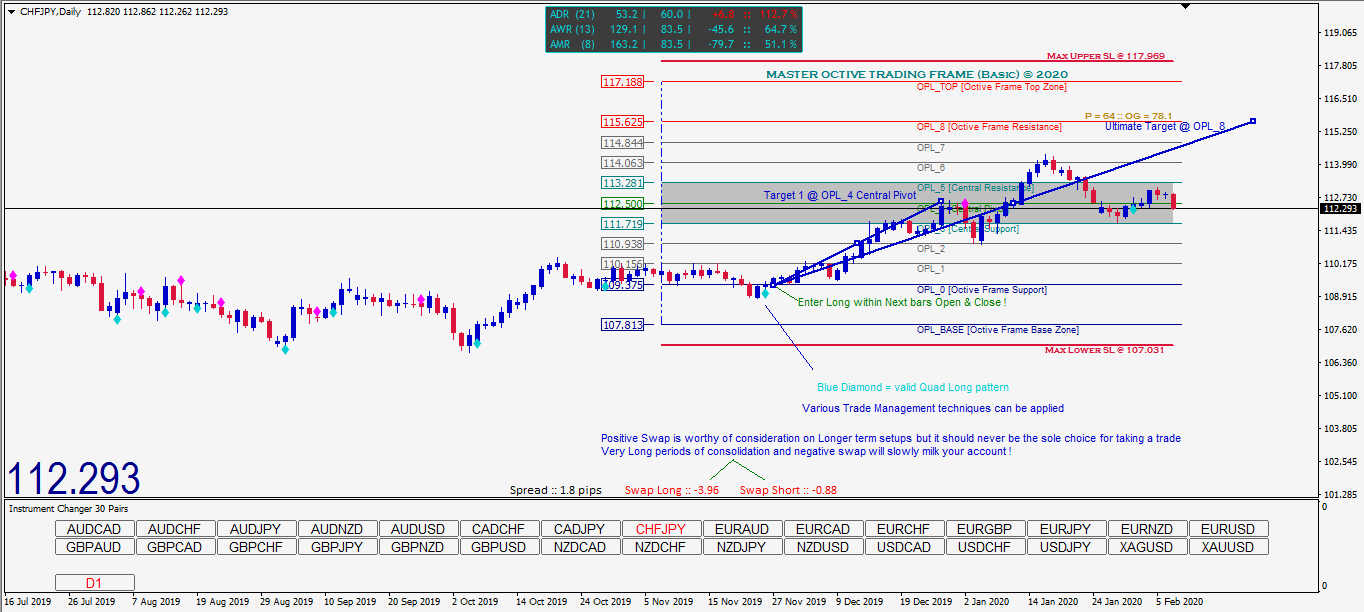Click the 117.188 price level label

point(623,82)
